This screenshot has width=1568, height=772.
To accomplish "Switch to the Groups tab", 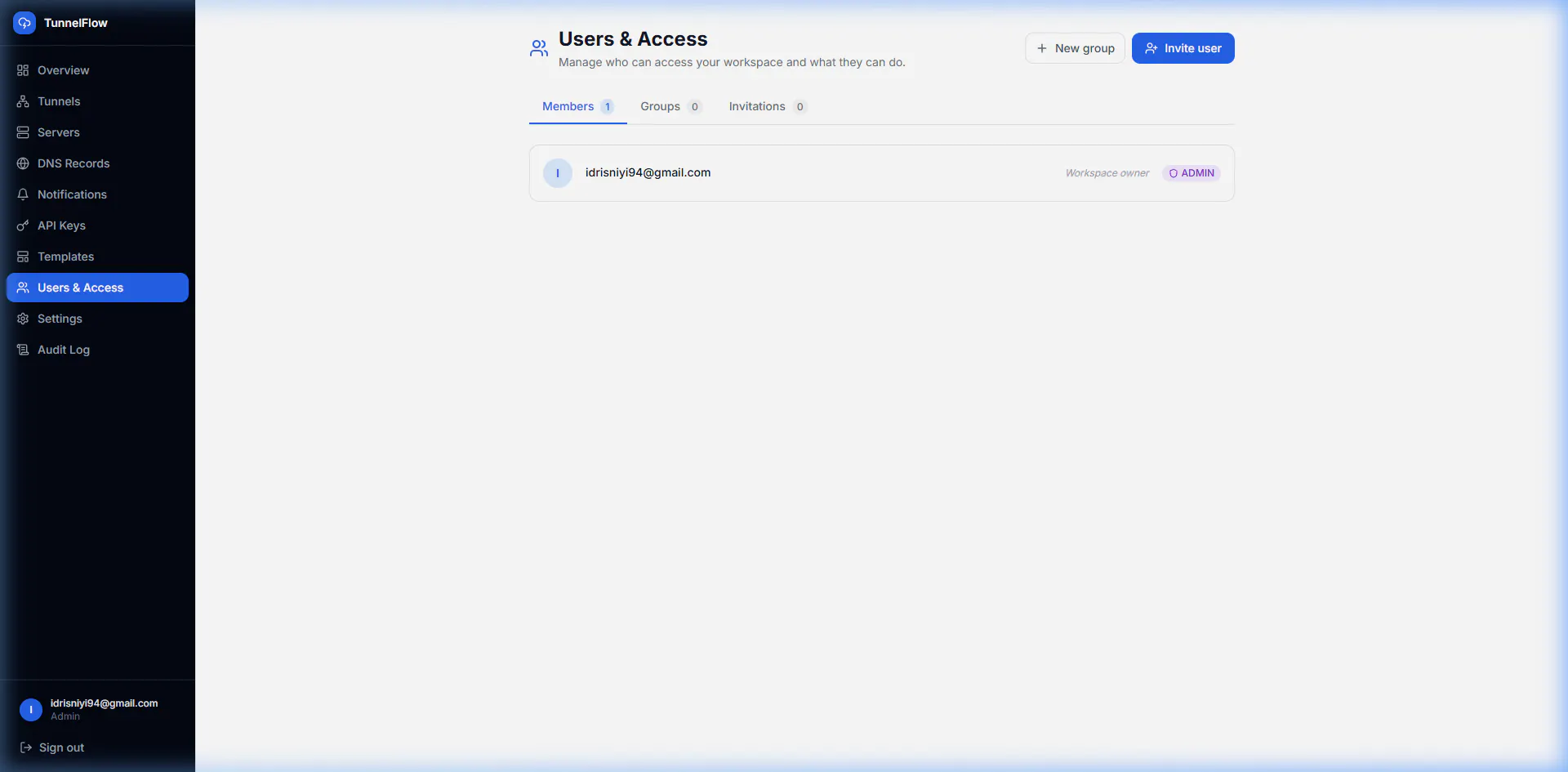I will point(670,107).
